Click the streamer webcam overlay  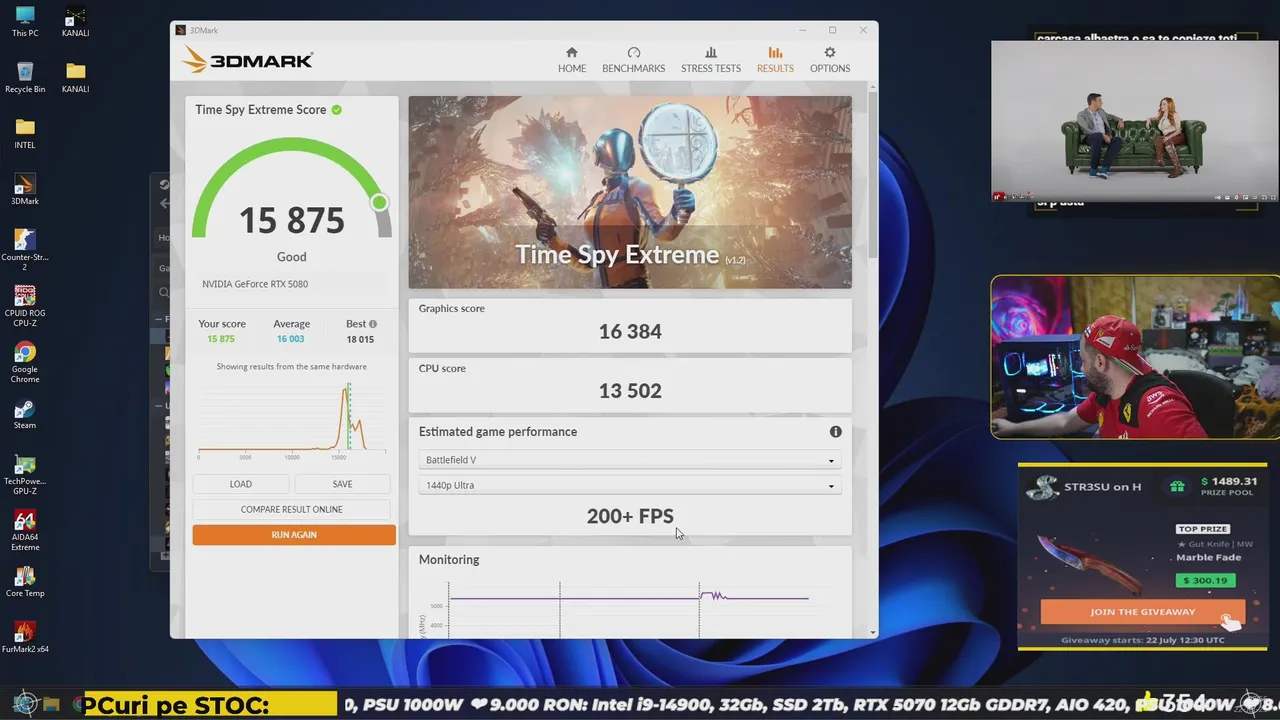coord(1135,357)
